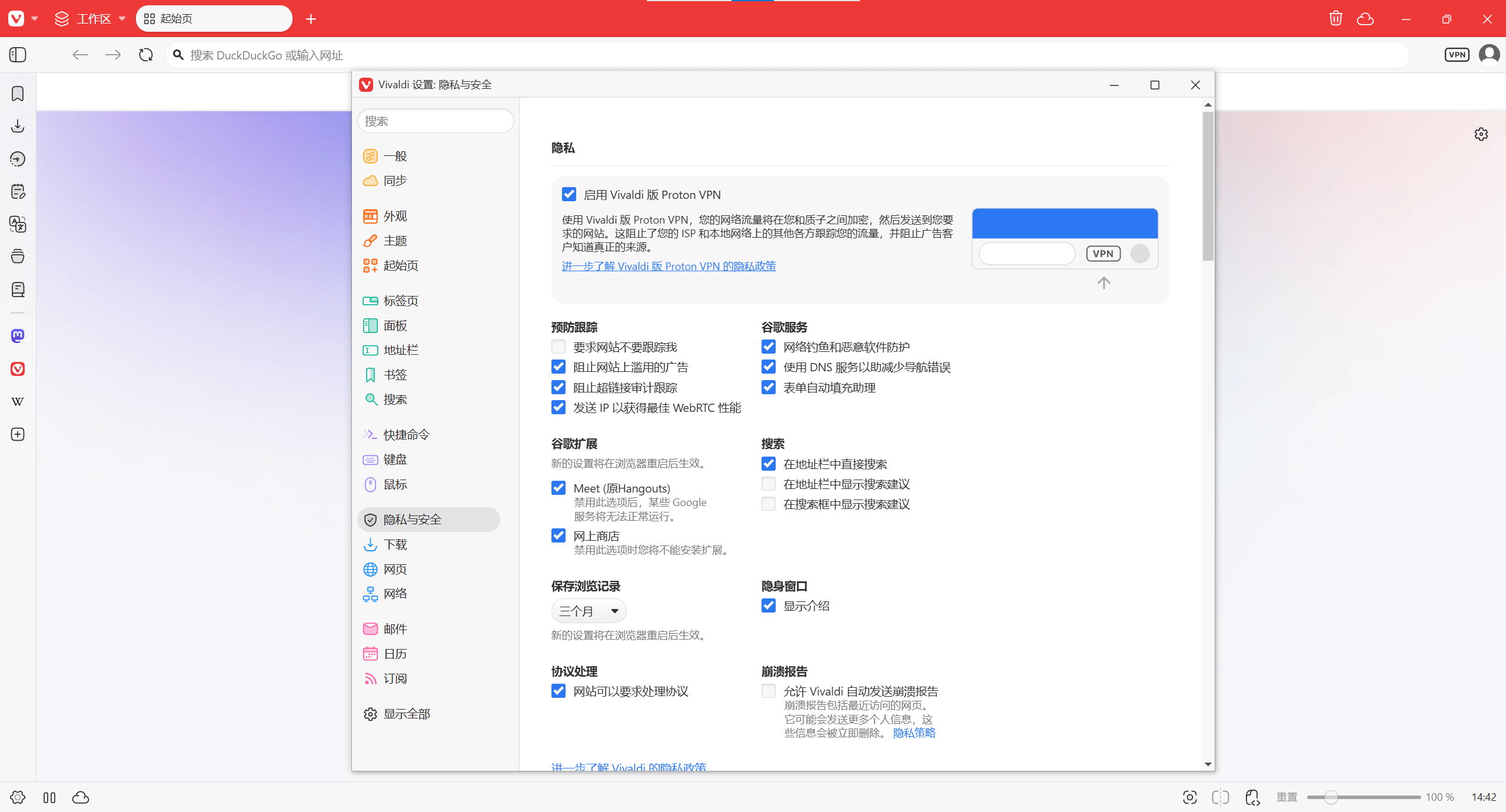The image size is (1506, 812).
Task: Select 标签页 in settings sidebar
Action: coord(400,301)
